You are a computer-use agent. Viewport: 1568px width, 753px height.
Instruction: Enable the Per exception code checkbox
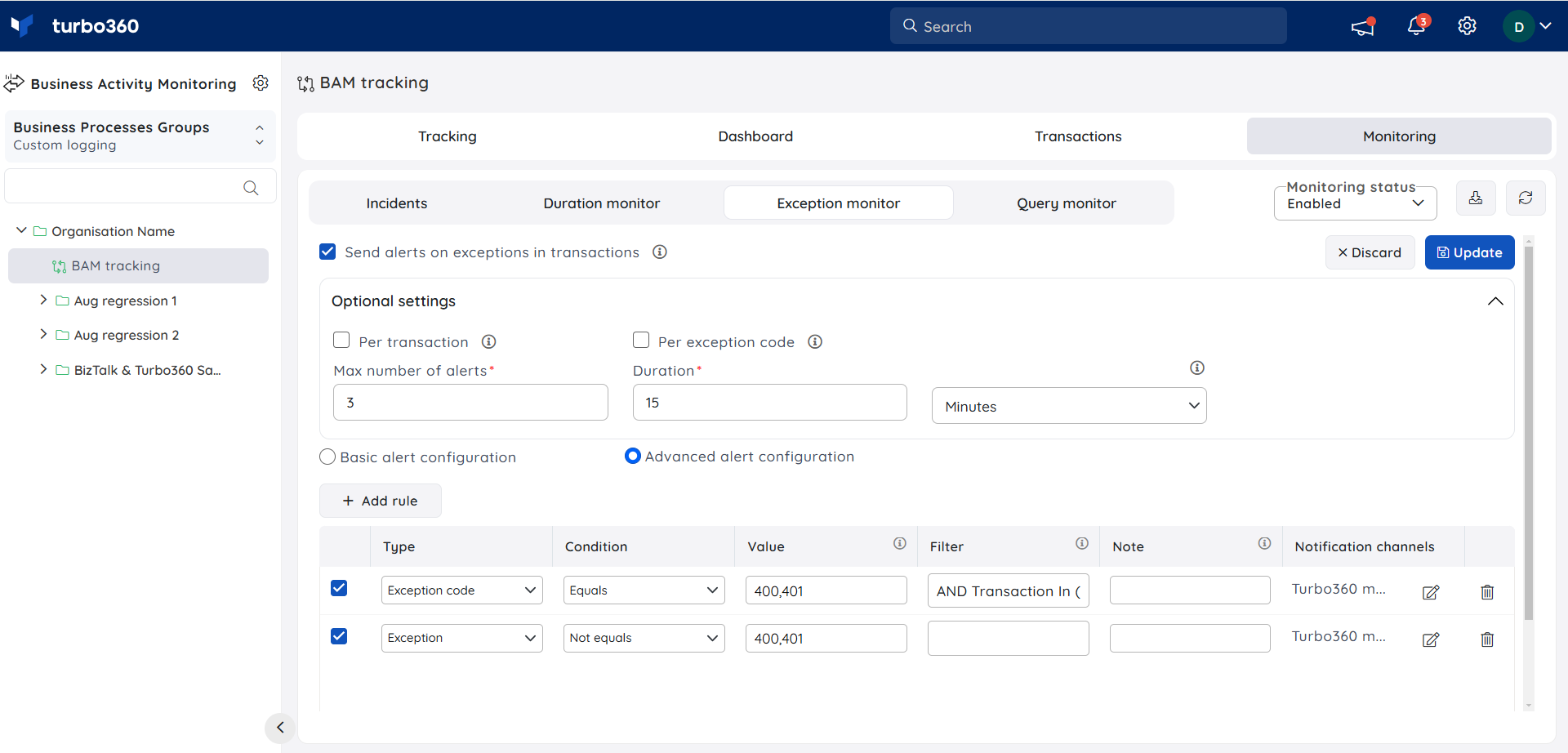click(641, 341)
